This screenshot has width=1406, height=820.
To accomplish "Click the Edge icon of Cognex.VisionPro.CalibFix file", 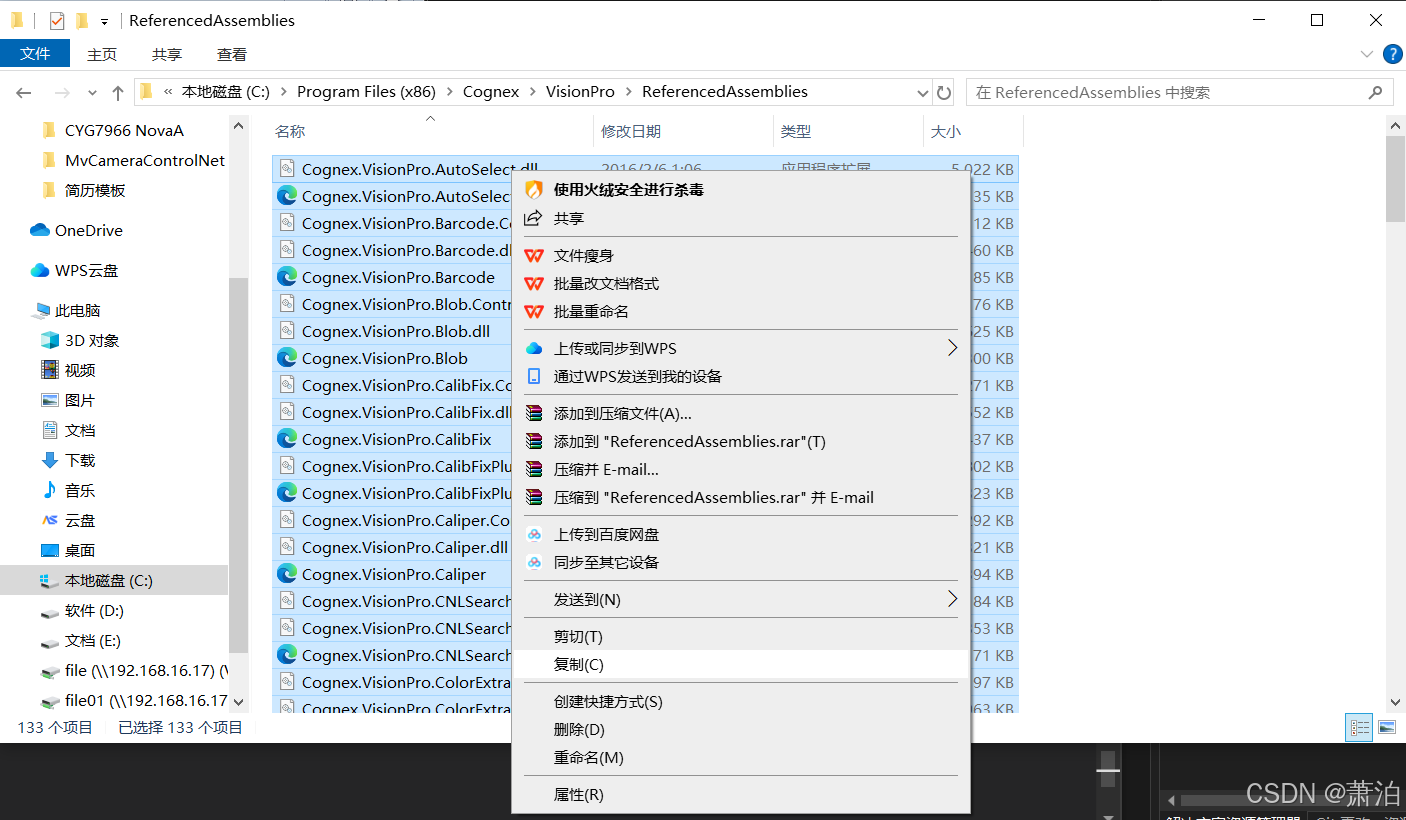I will click(287, 439).
